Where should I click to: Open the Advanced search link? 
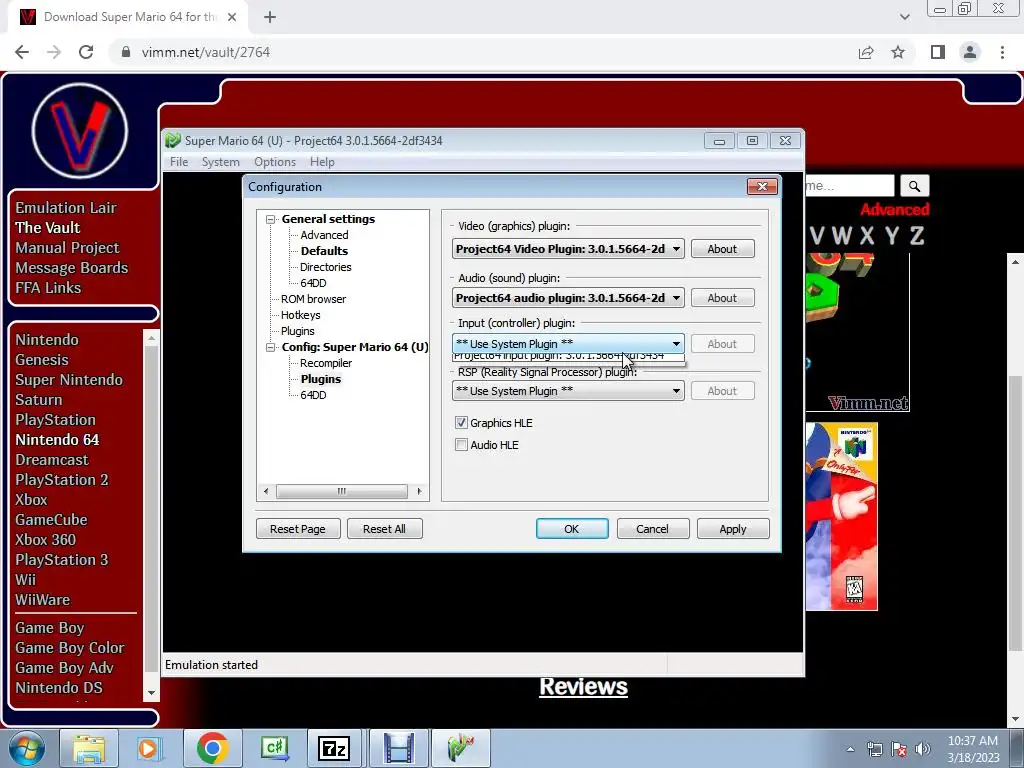tap(895, 210)
